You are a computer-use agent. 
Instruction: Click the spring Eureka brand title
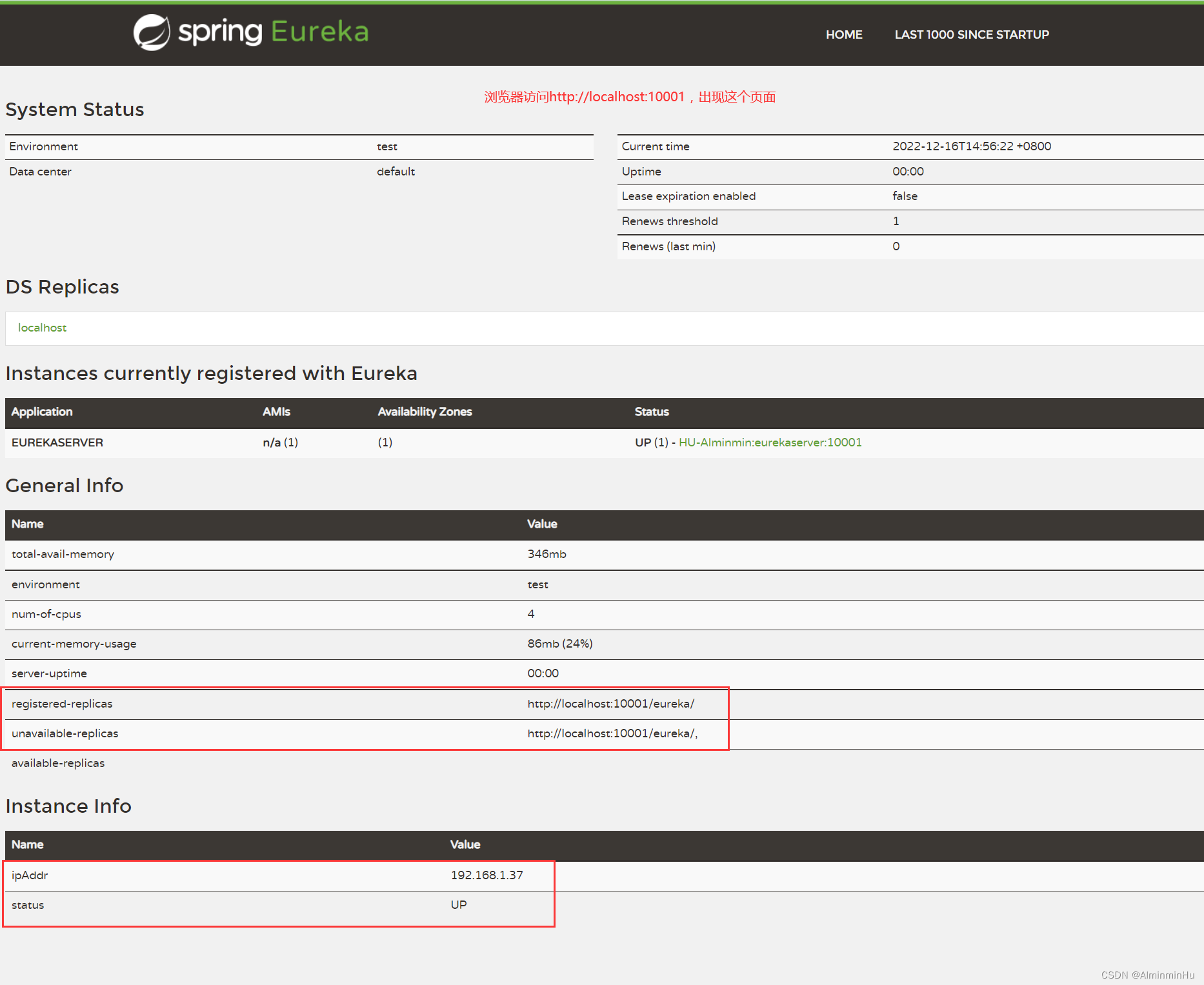(273, 32)
